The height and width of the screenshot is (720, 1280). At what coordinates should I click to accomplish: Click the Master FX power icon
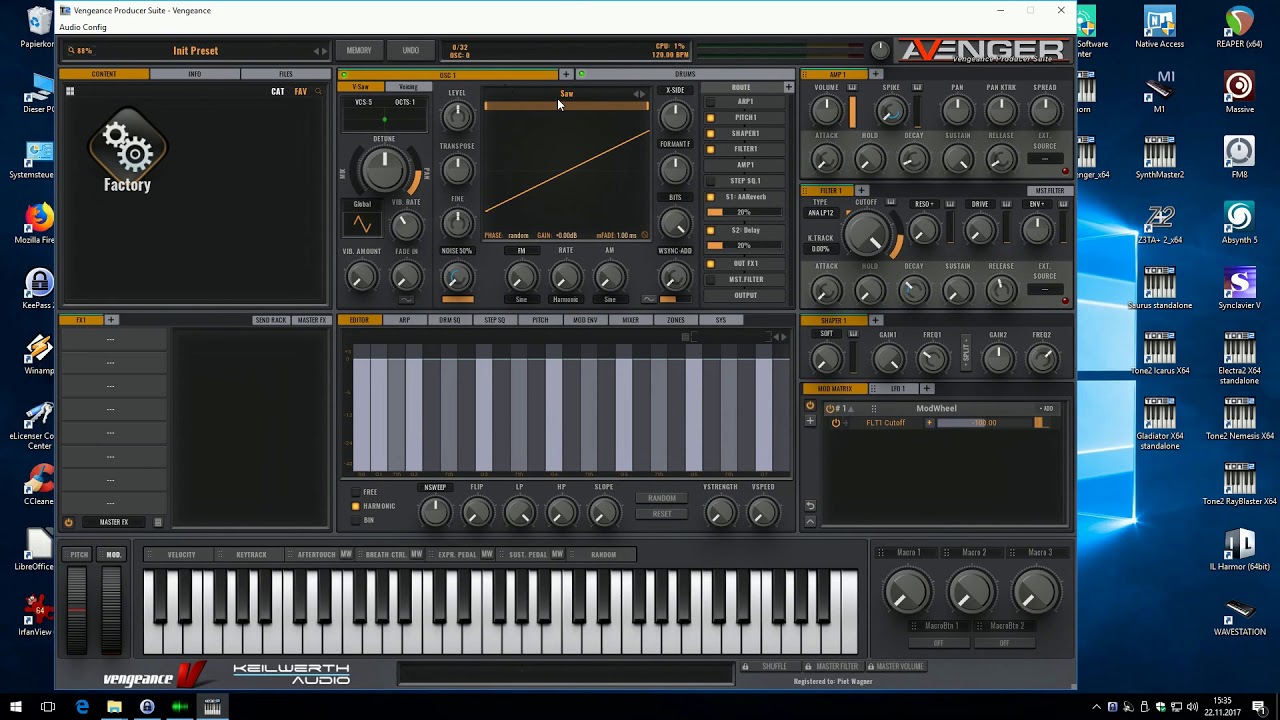(x=68, y=522)
